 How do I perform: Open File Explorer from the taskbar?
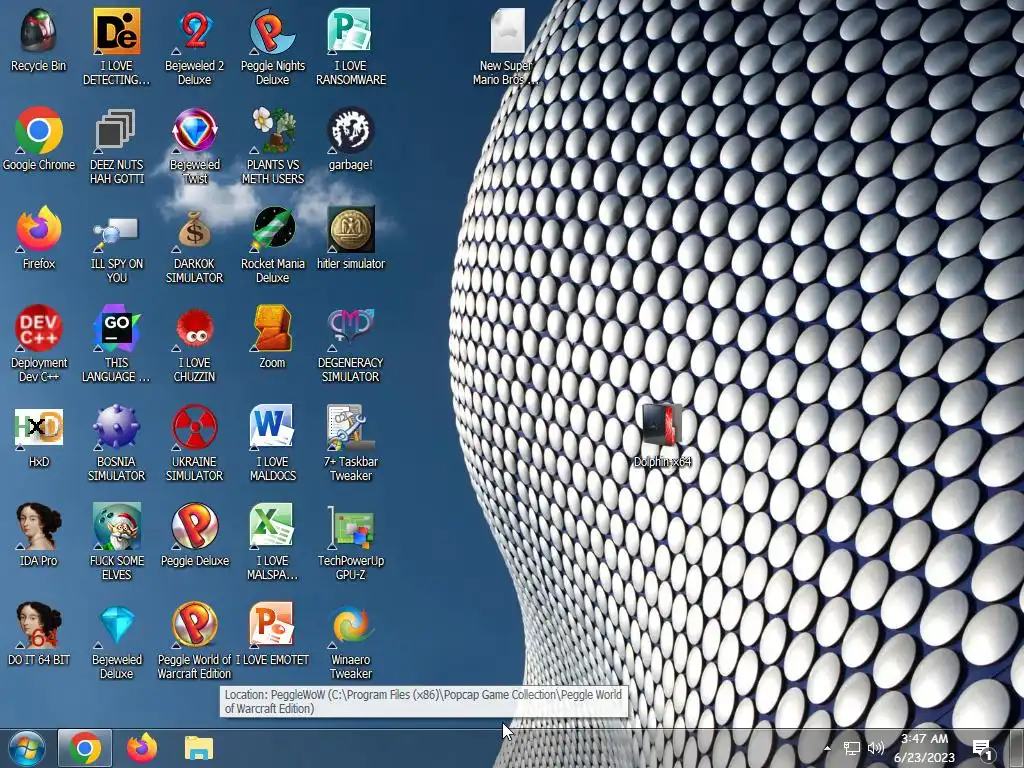(x=199, y=748)
